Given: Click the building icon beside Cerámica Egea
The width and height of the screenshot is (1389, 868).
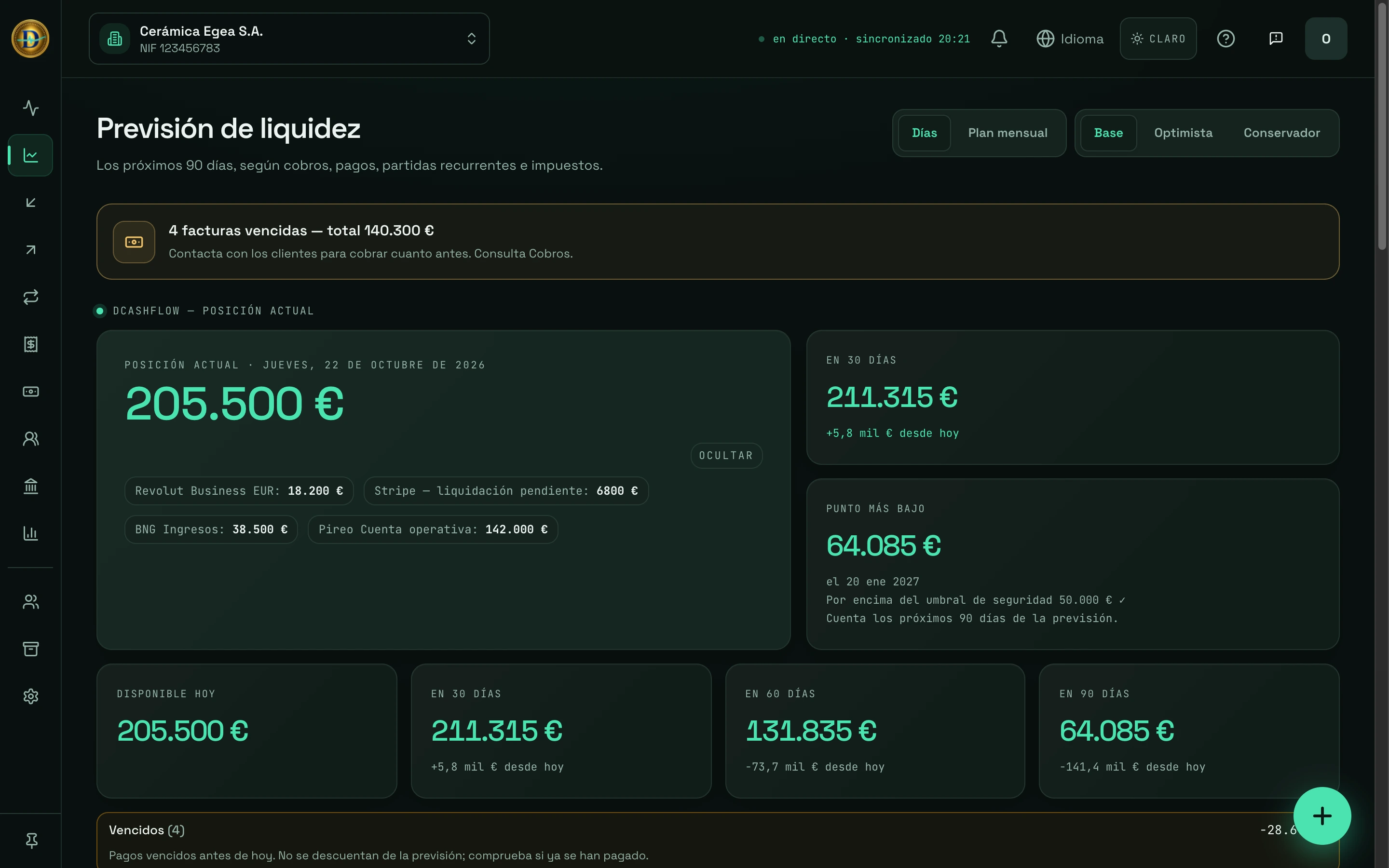Looking at the screenshot, I should pyautogui.click(x=114, y=39).
